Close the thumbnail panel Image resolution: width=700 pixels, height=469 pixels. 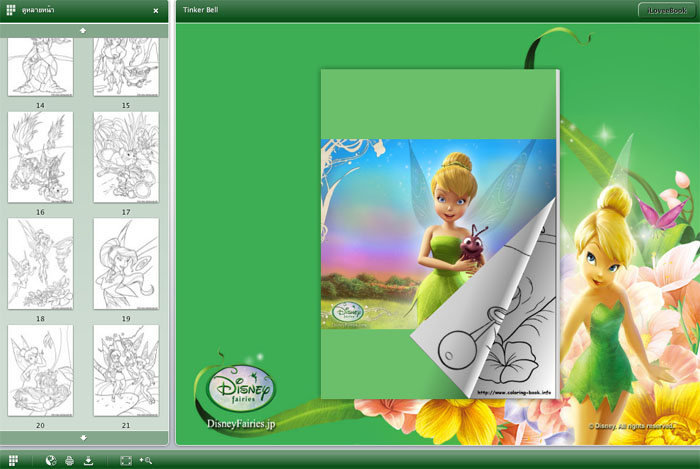pos(156,11)
